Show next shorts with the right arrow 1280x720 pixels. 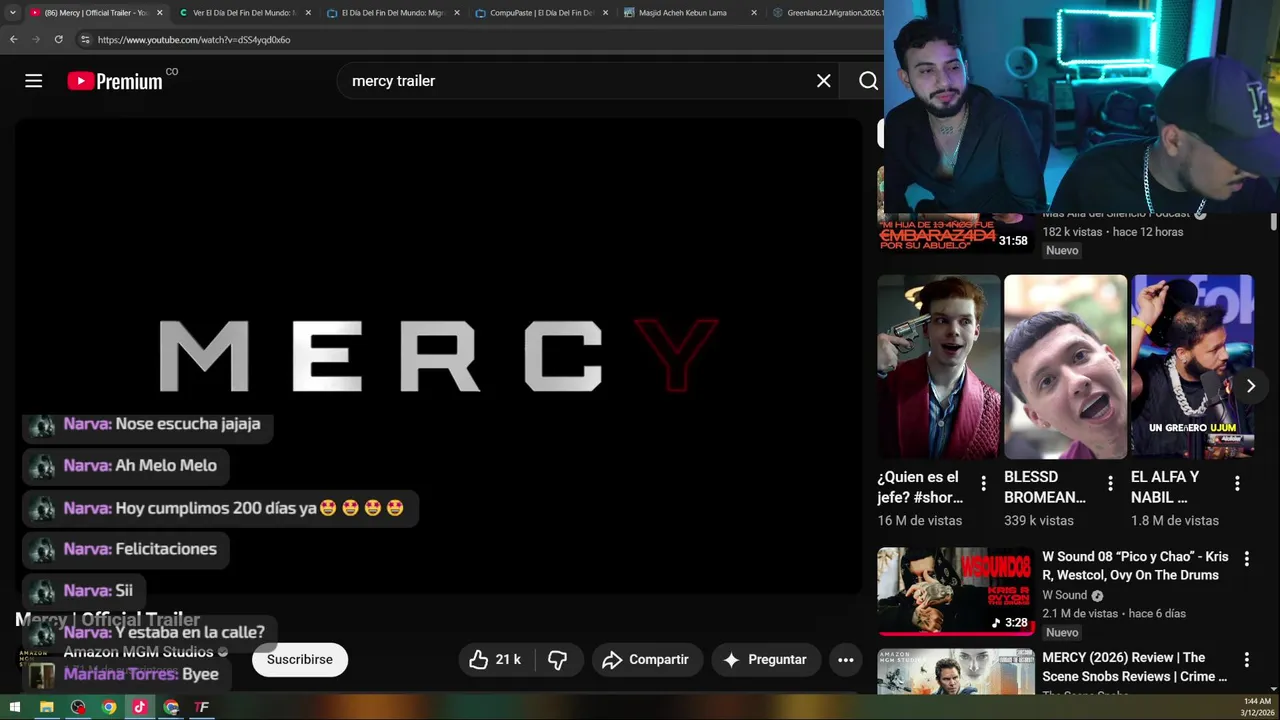click(x=1250, y=386)
